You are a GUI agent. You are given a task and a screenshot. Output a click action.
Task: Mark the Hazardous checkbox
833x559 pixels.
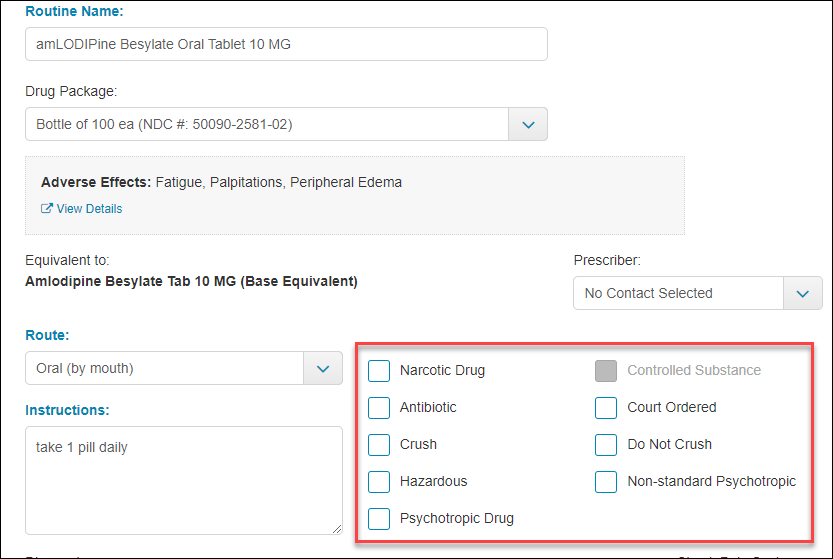click(379, 482)
